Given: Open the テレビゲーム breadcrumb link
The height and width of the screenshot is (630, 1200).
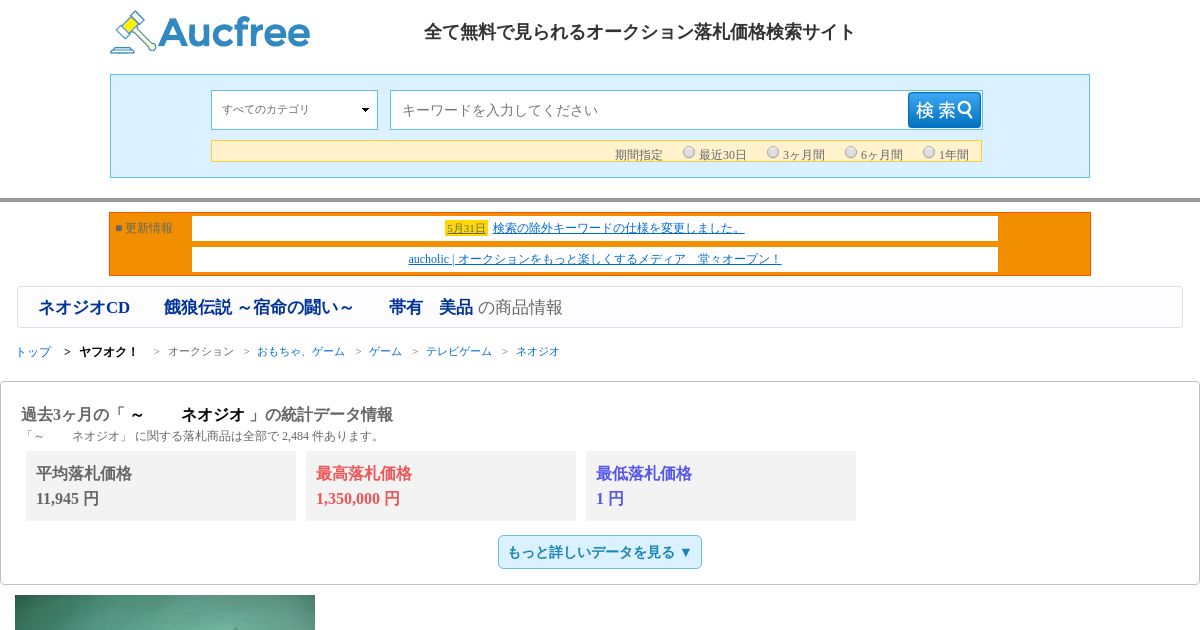Looking at the screenshot, I should point(459,352).
